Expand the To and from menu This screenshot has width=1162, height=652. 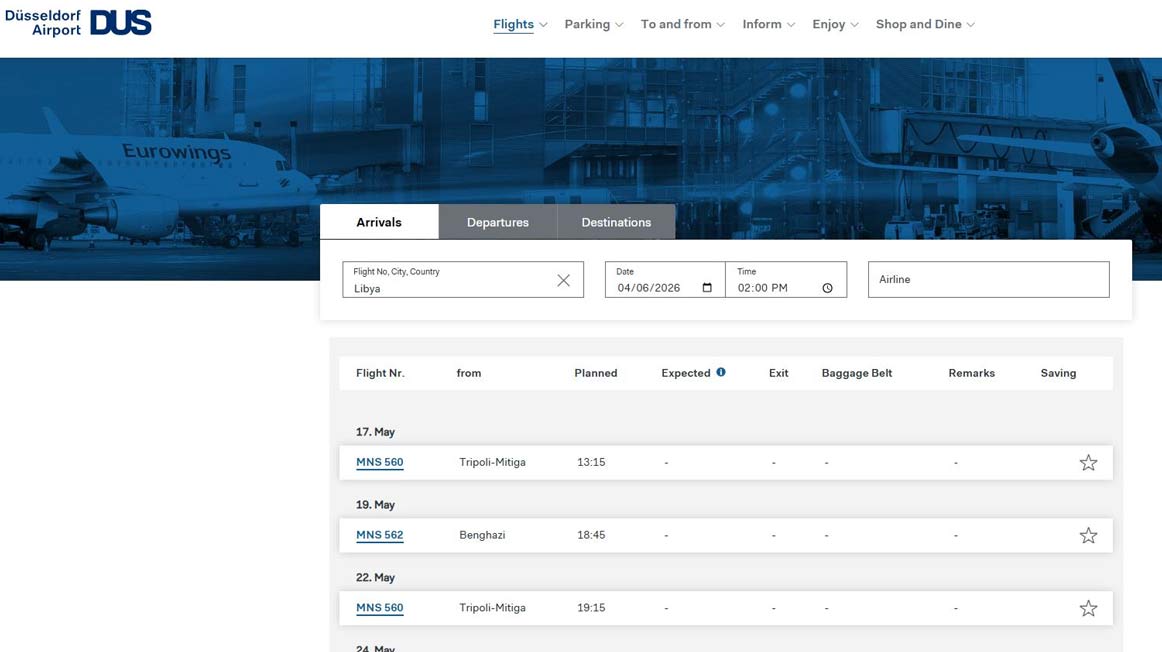(x=683, y=24)
